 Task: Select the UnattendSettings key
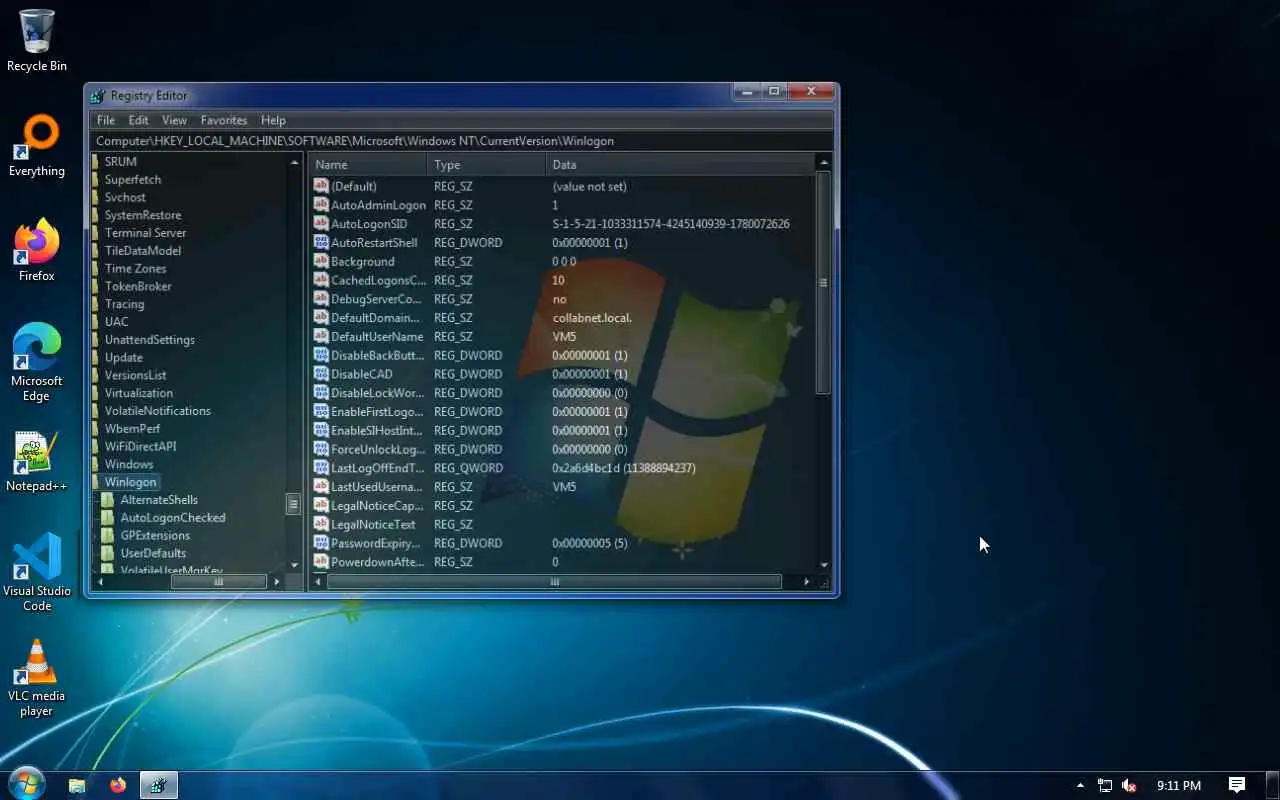150,340
